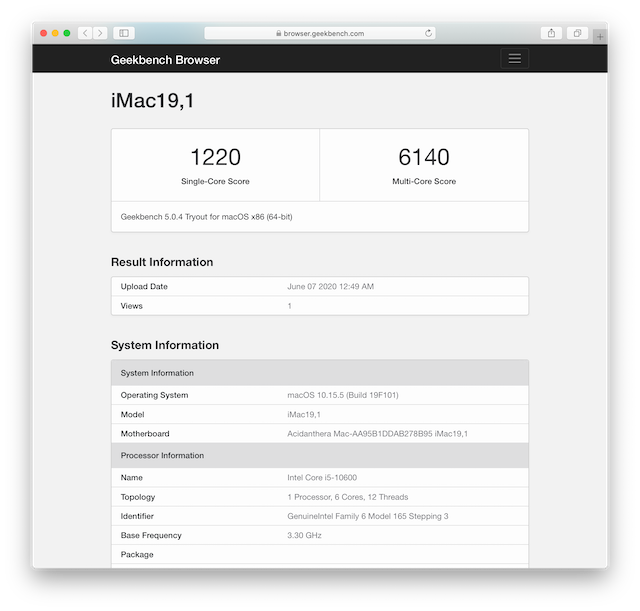Click the Upload Date row label
The width and height of the screenshot is (640, 611).
(144, 287)
